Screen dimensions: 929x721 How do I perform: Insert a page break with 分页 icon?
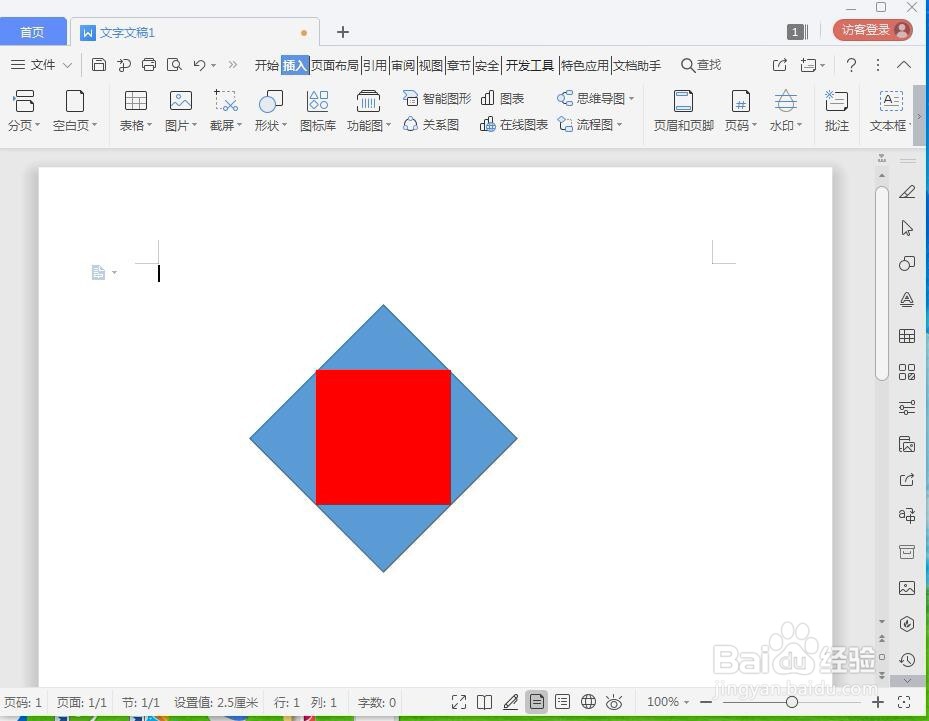pos(24,101)
